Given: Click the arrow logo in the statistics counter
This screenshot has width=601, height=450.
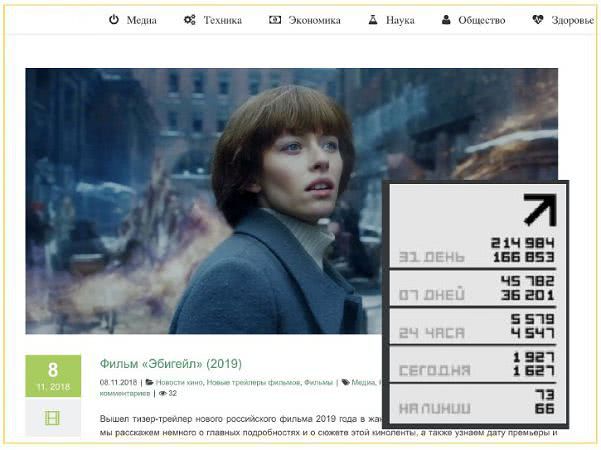Looking at the screenshot, I should pos(539,210).
